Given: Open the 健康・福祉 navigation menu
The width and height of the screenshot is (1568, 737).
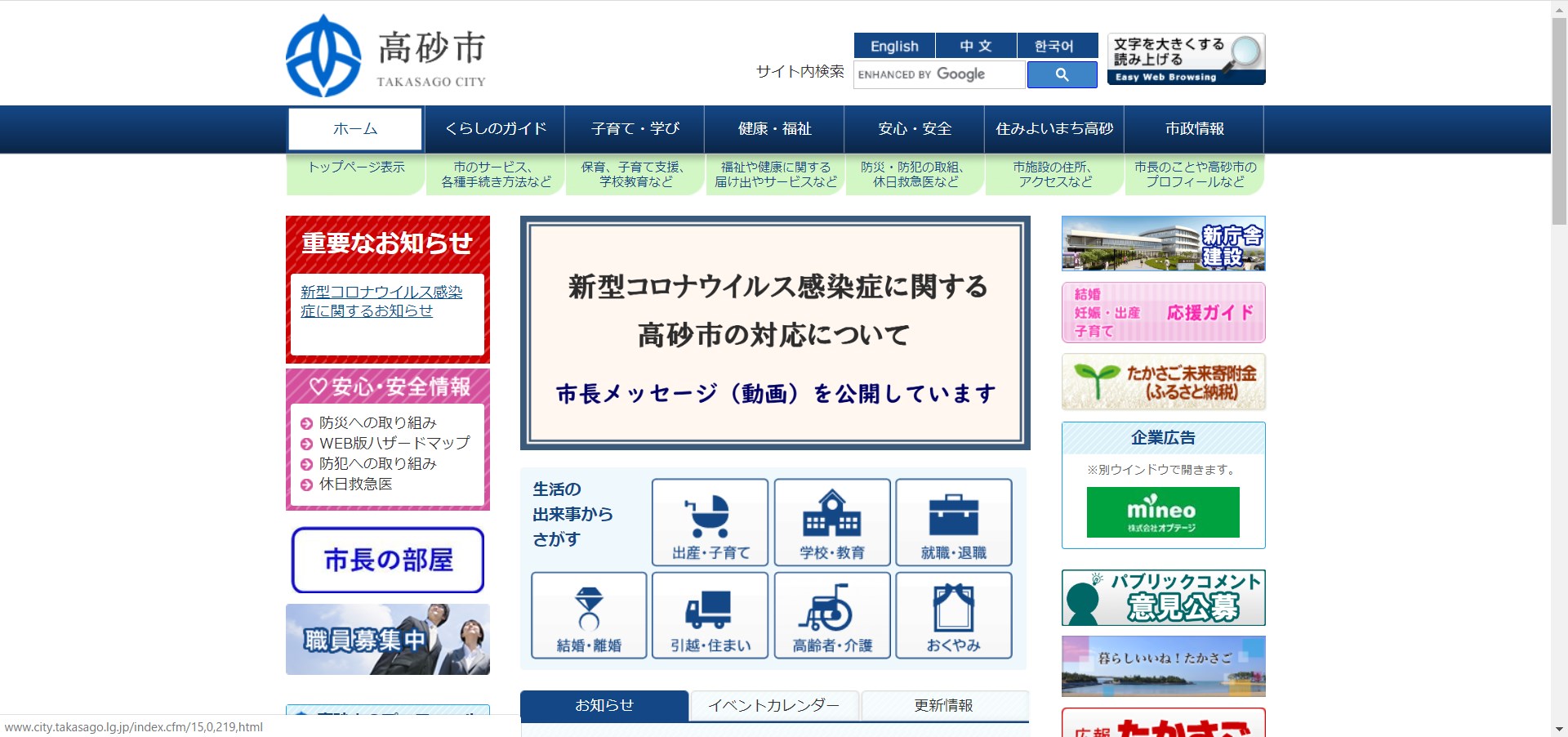Looking at the screenshot, I should 774,128.
